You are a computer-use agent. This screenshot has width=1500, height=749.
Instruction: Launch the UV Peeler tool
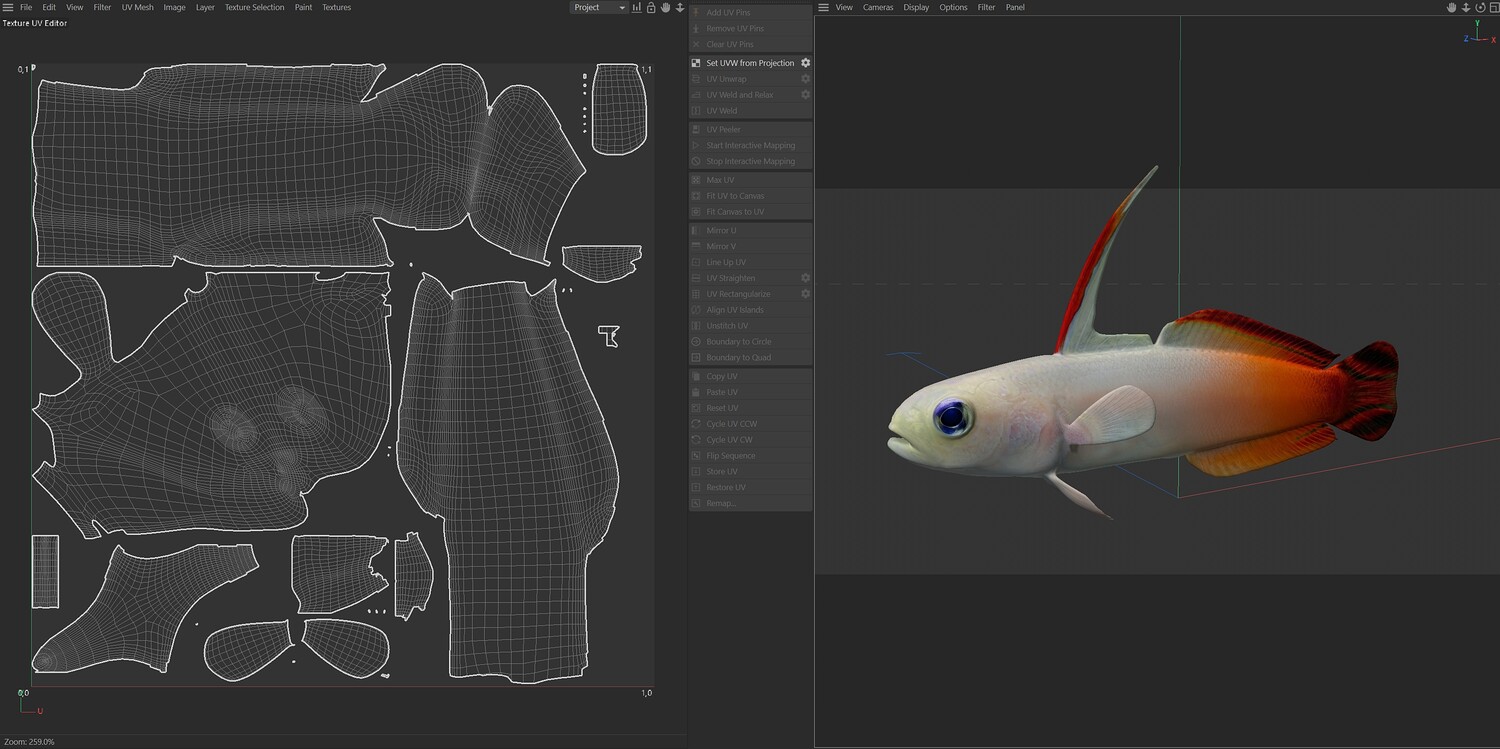click(750, 129)
